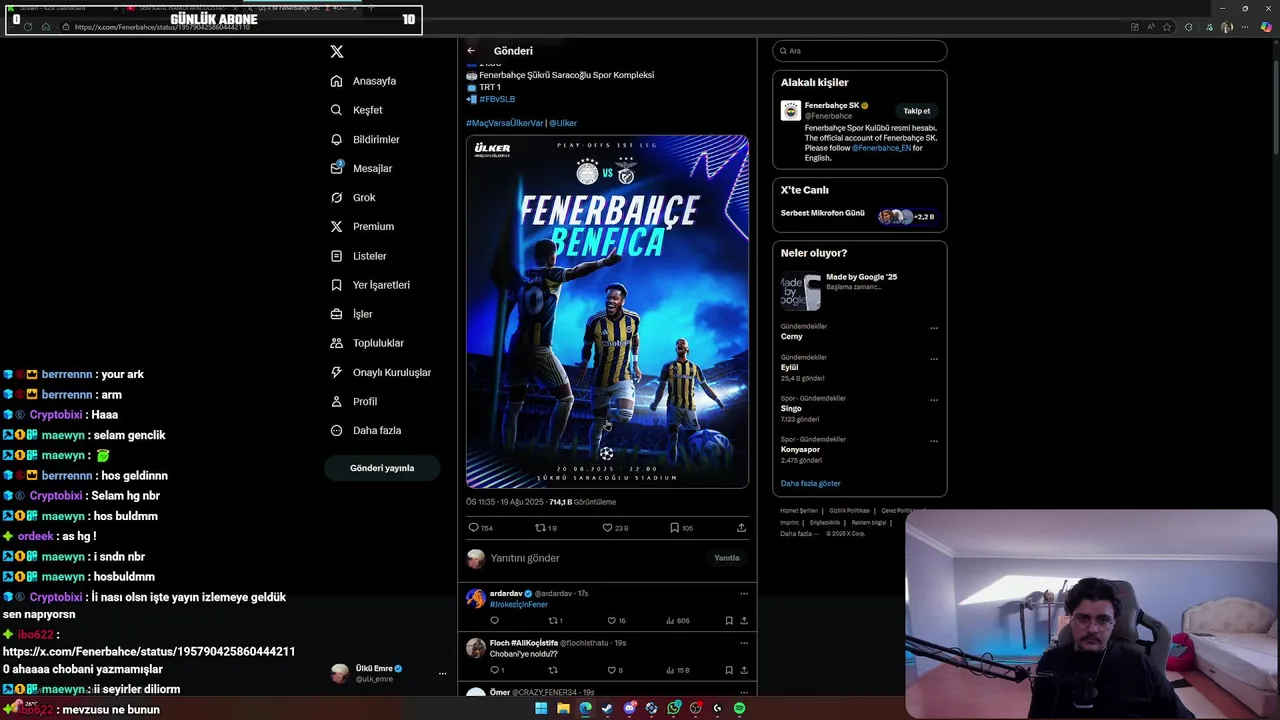Open the #FBvSLB hashtag link
Viewport: 1280px width, 720px height.
coord(497,99)
